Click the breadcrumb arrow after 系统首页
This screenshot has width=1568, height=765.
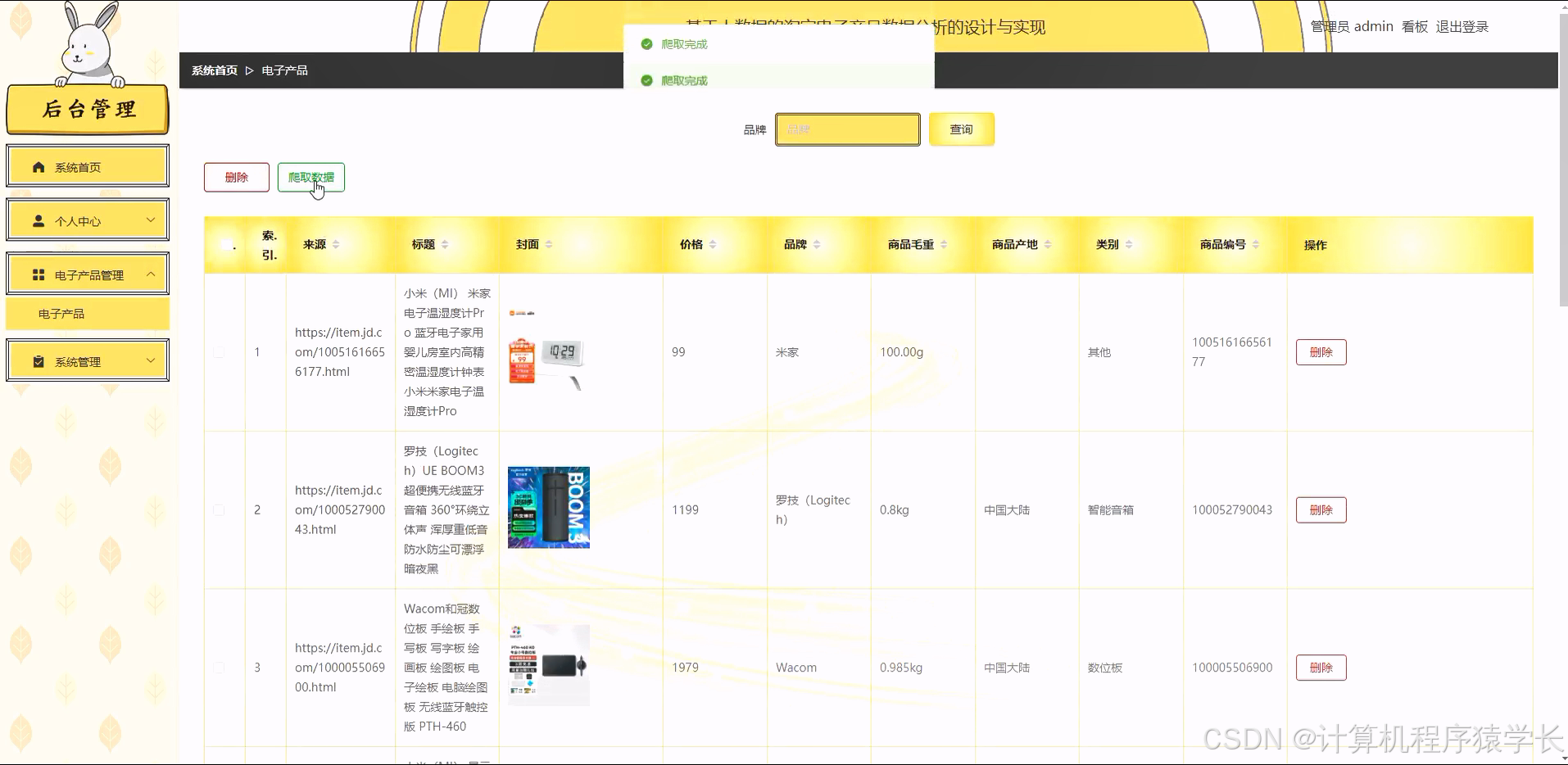250,70
